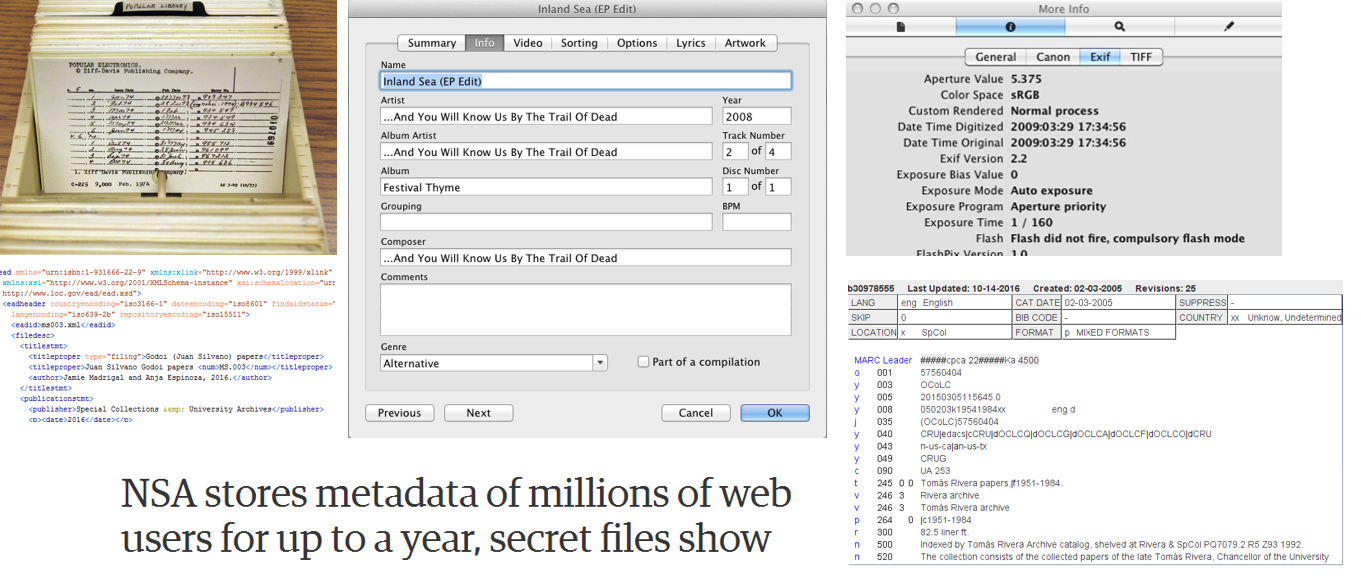The width and height of the screenshot is (1361, 585).
Task: Open the Genre dropdown
Action: (x=599, y=363)
